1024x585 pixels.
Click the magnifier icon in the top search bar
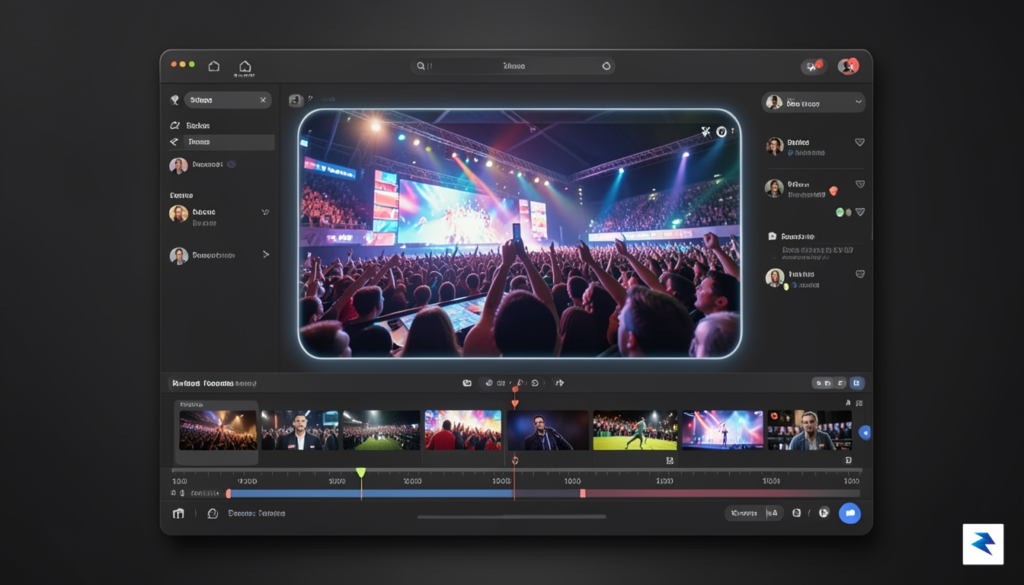421,66
